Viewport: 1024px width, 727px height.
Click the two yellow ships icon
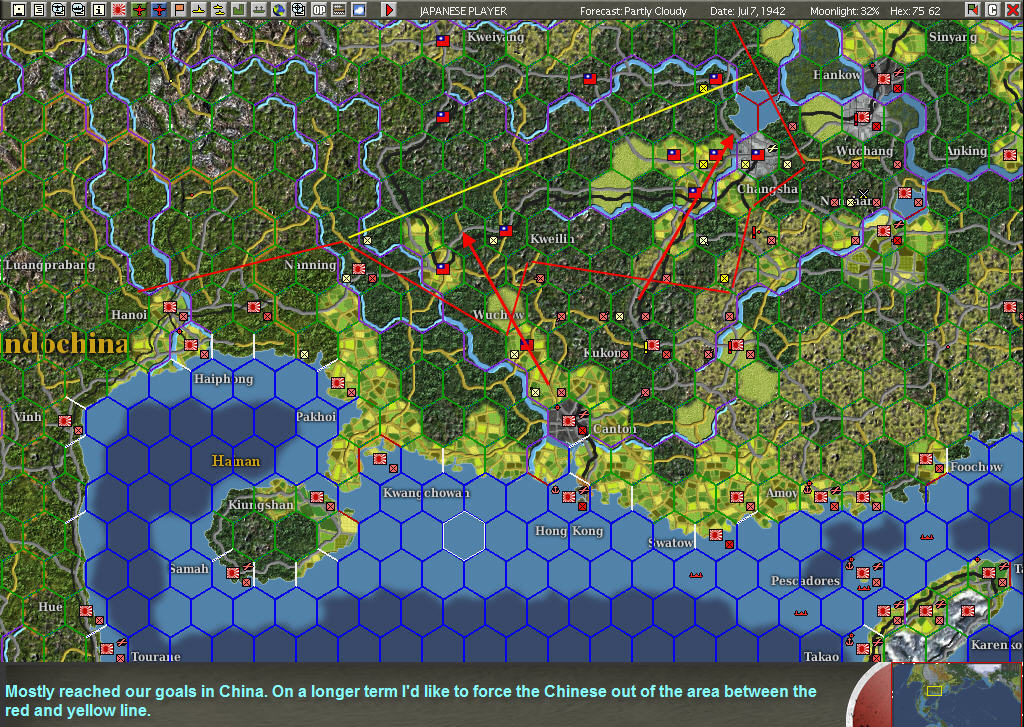[218, 10]
